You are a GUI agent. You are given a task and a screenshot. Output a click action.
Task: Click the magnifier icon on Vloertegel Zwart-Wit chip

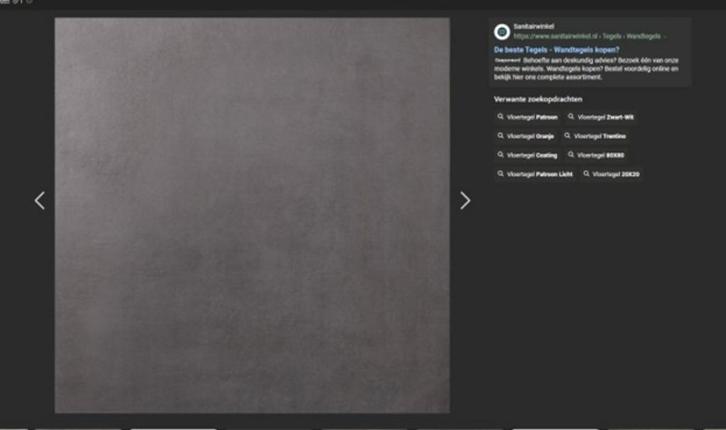pos(572,117)
